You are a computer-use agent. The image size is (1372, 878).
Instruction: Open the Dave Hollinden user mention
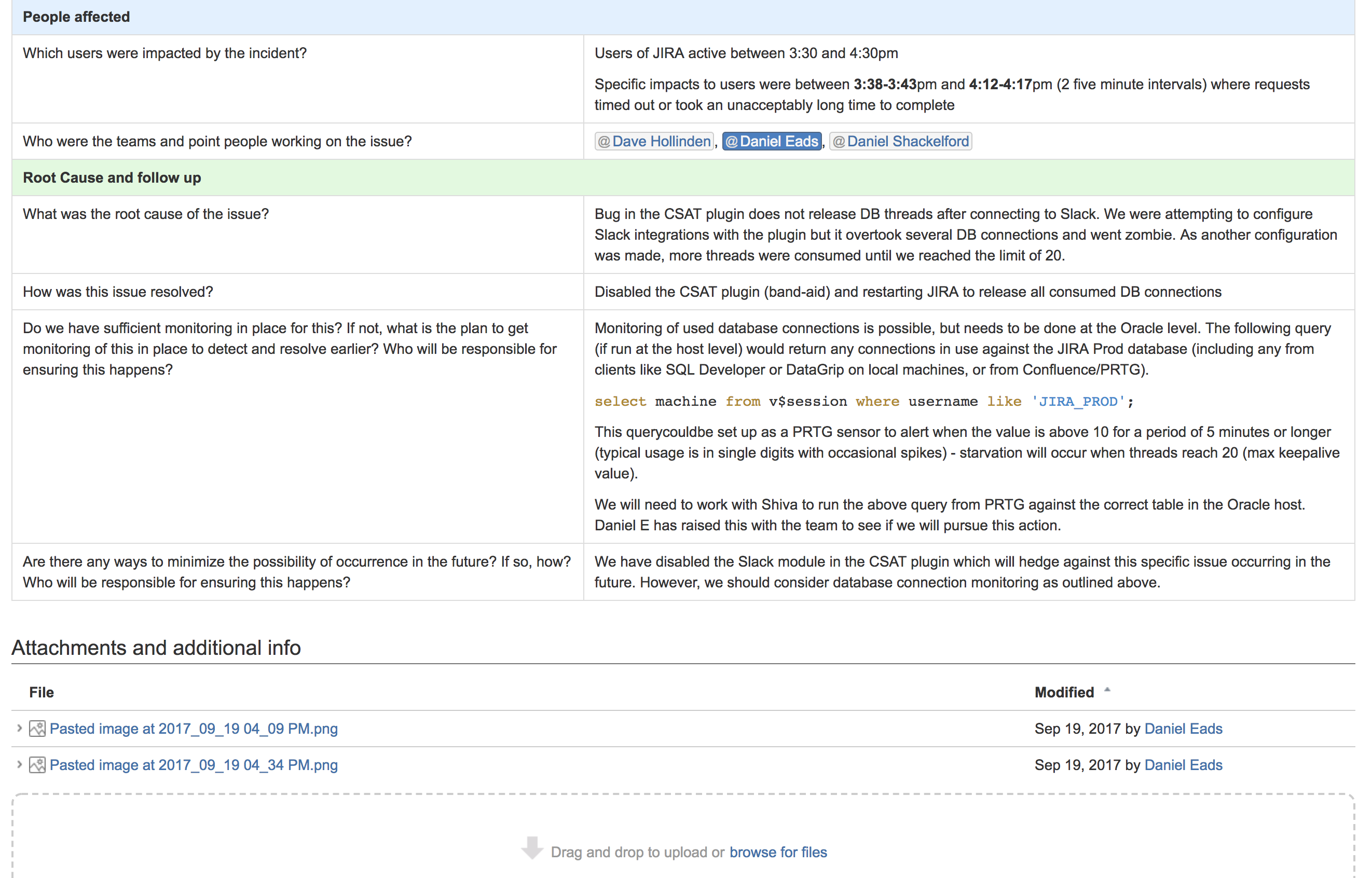pos(654,141)
